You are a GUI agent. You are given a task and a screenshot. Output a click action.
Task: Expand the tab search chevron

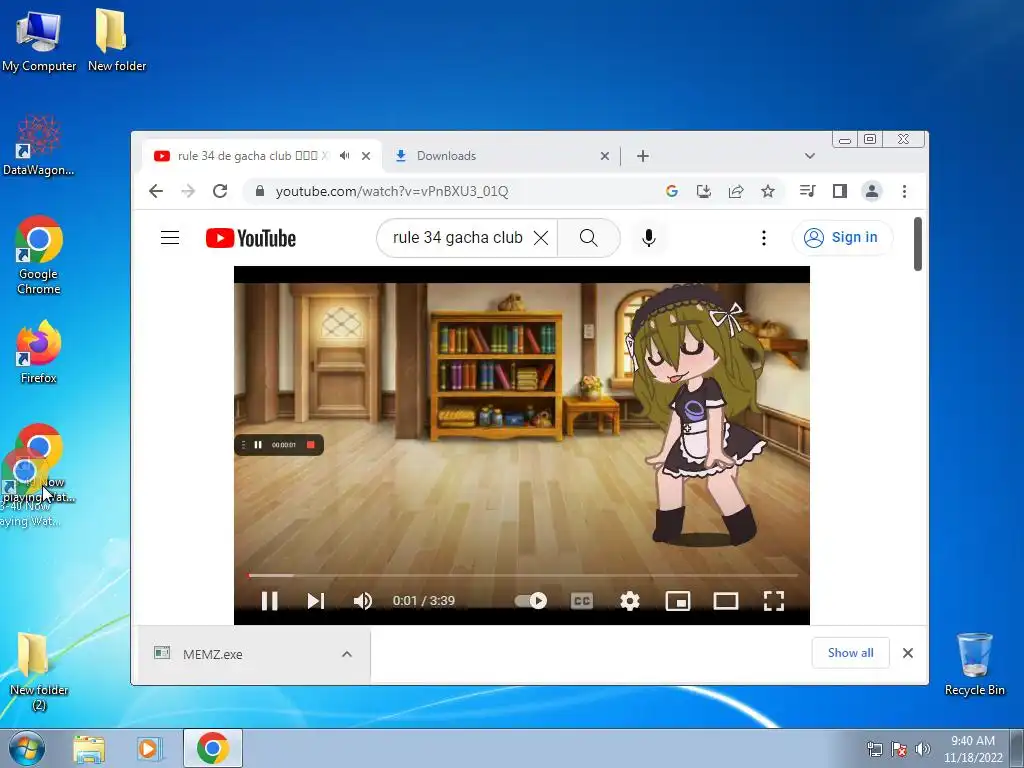pos(810,156)
